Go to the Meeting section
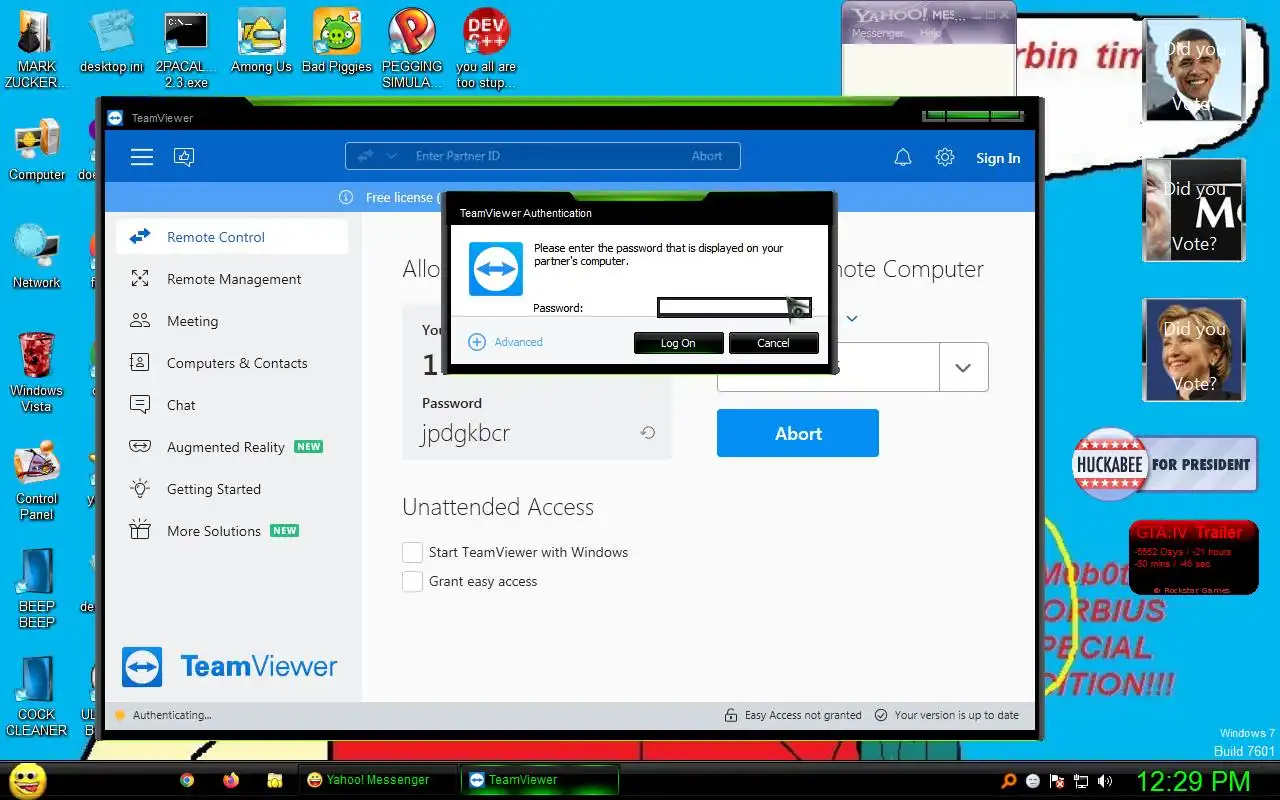1280x800 pixels. point(232,321)
